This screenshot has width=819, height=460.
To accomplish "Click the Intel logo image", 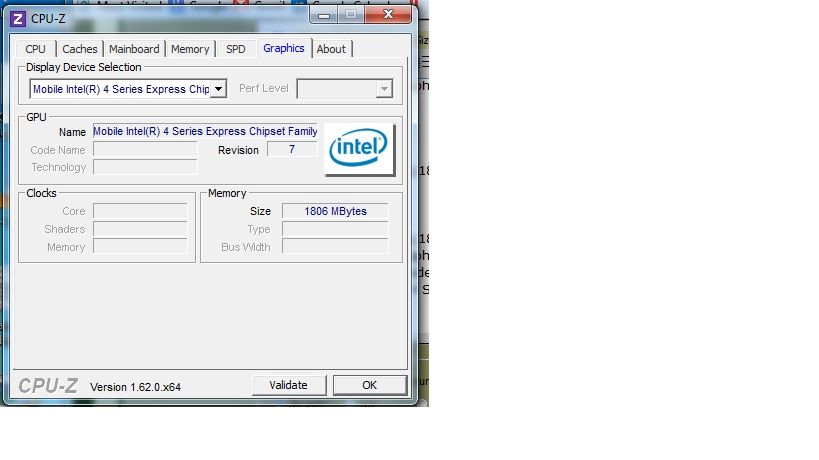I will click(360, 150).
